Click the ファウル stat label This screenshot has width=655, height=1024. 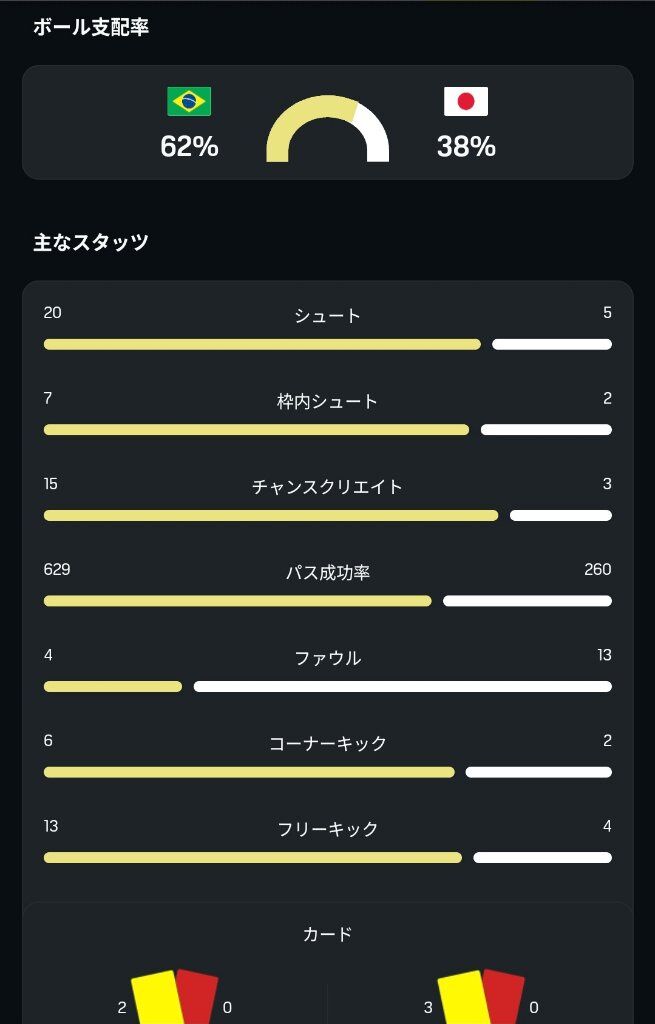point(327,658)
